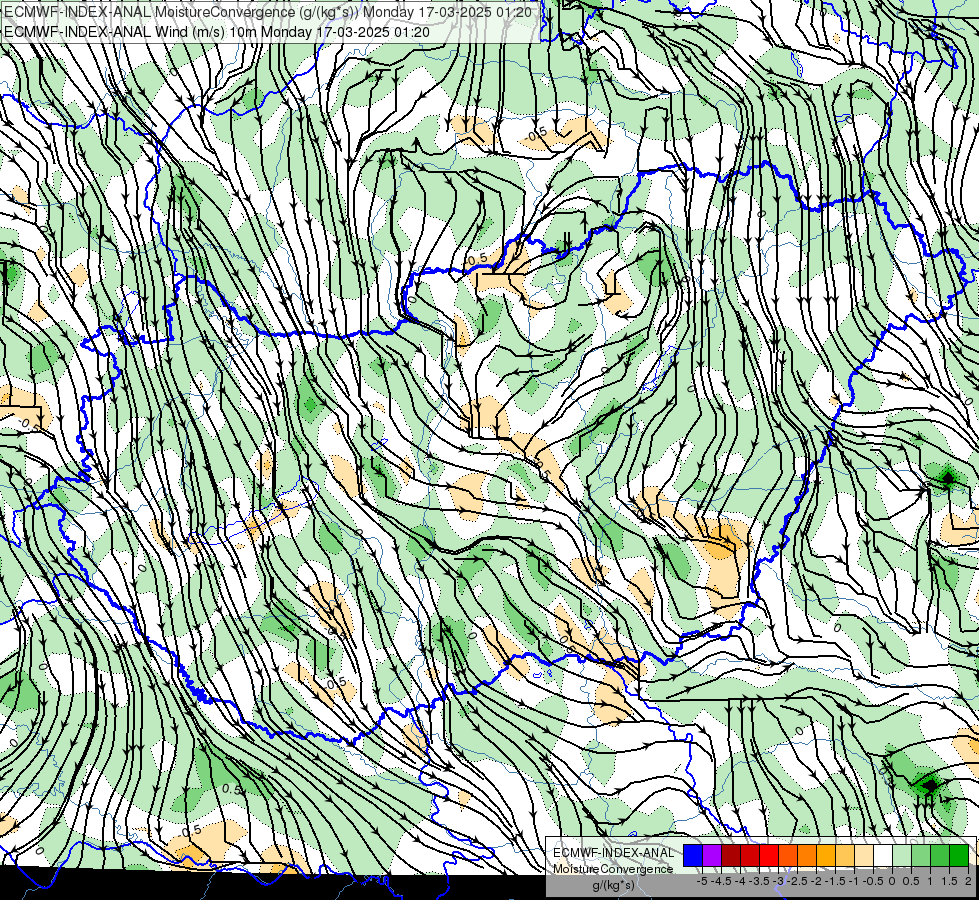Image resolution: width=979 pixels, height=900 pixels.
Task: Pick the red-orange swatch for -3 to -2.5
Action: 788,856
